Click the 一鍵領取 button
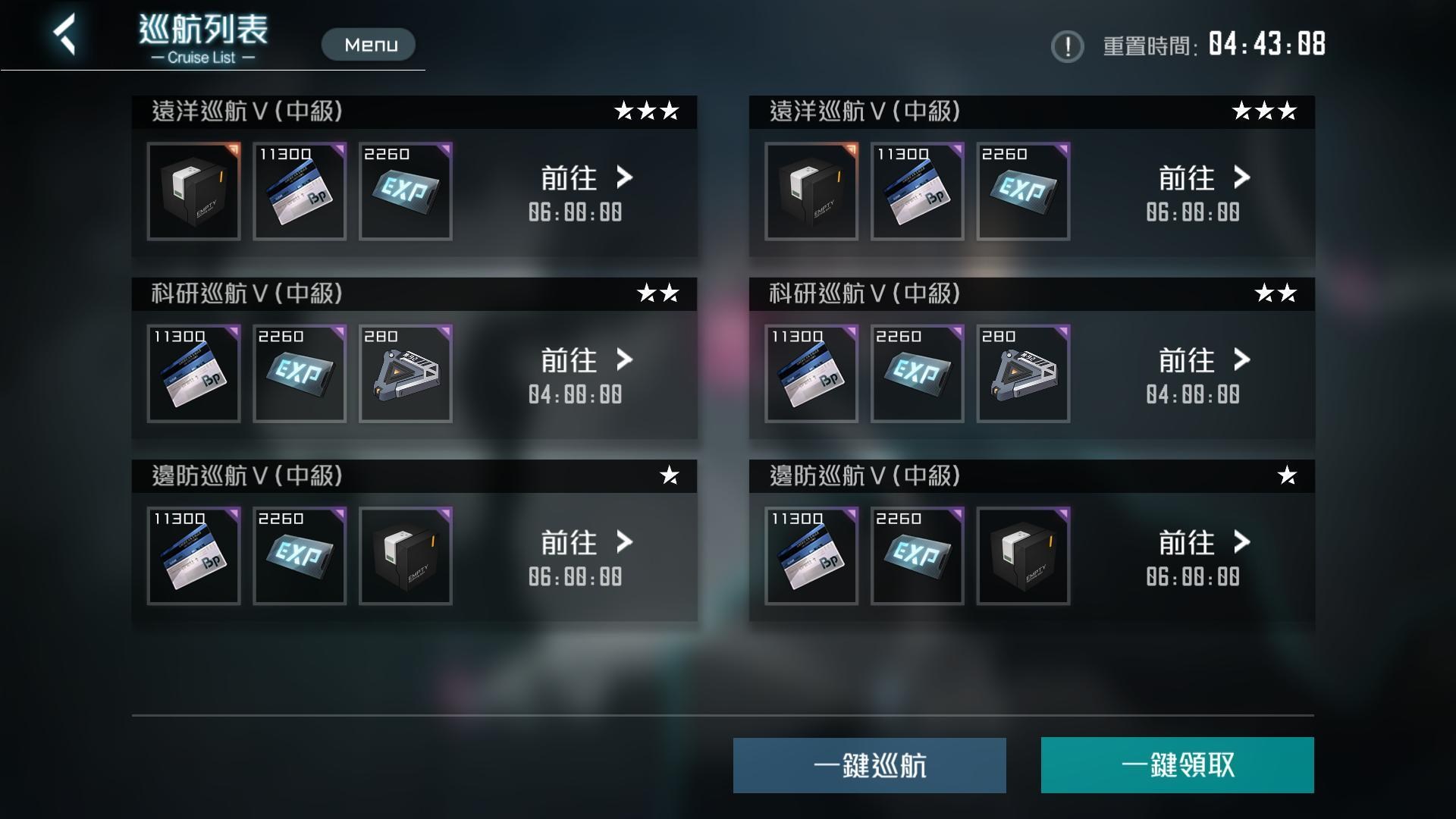1456x819 pixels. [x=1178, y=765]
